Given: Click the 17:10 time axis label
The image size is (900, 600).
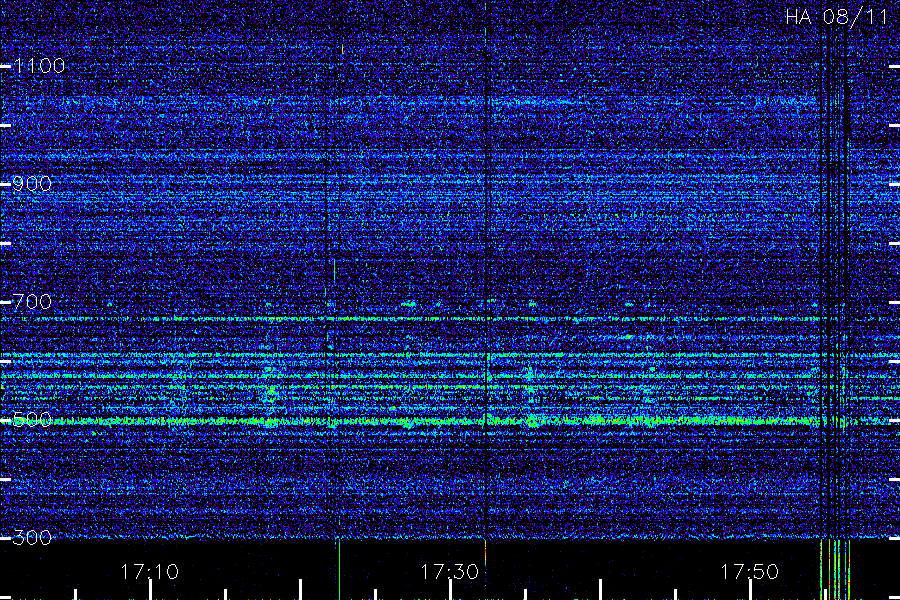Looking at the screenshot, I should coord(150,572).
